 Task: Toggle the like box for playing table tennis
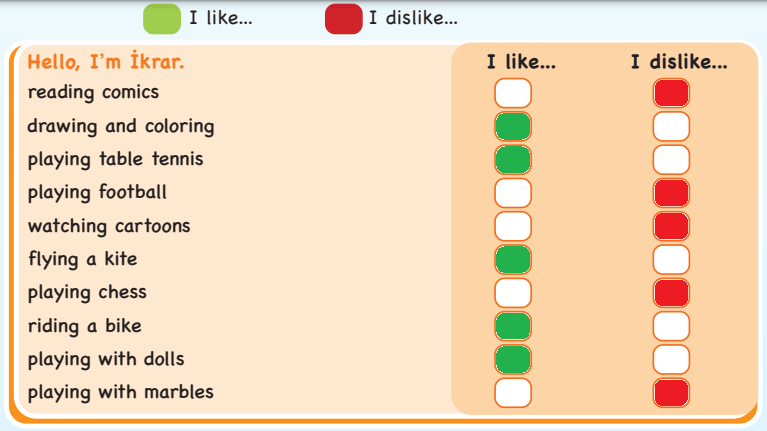513,160
